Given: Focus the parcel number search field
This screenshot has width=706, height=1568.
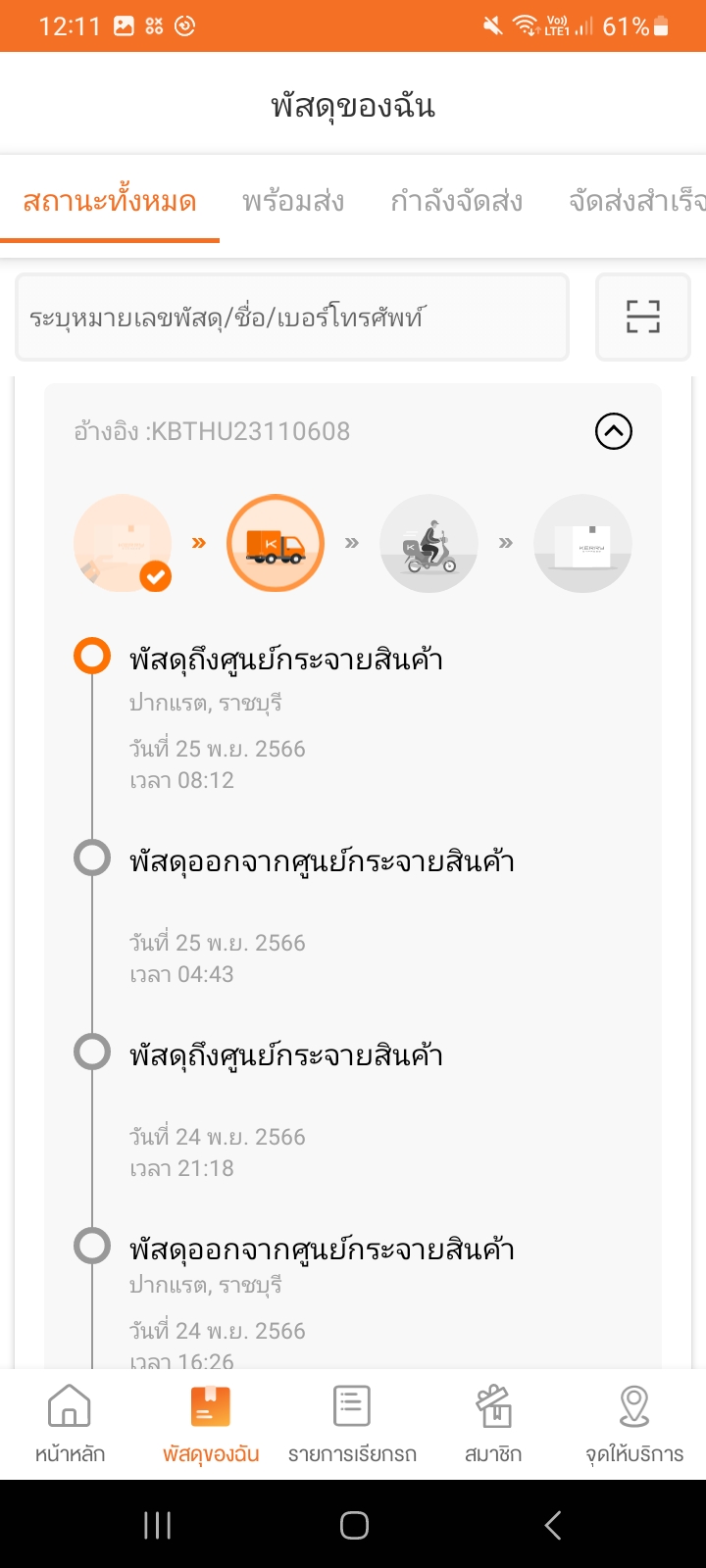Looking at the screenshot, I should tap(292, 318).
